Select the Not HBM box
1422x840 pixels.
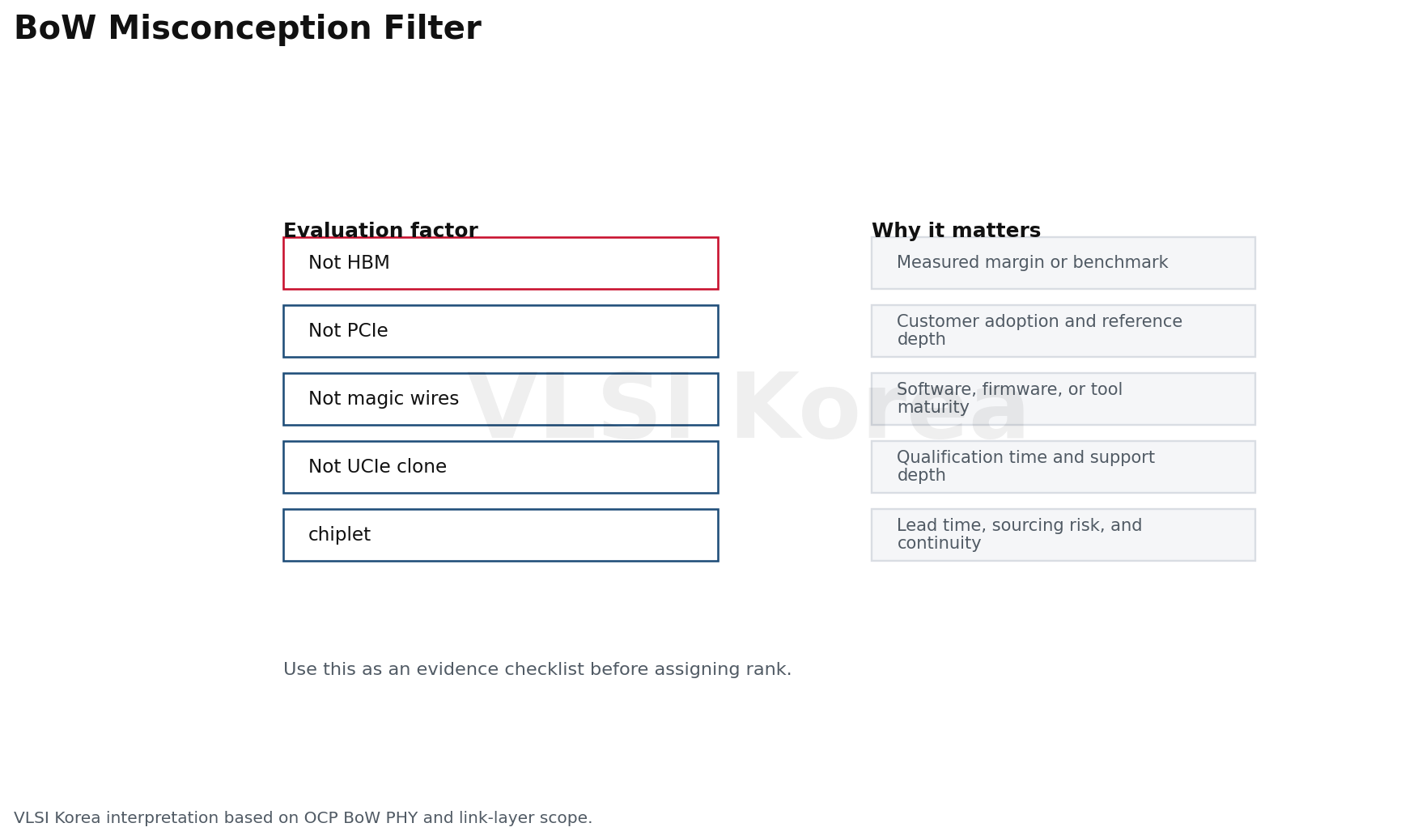[500, 263]
